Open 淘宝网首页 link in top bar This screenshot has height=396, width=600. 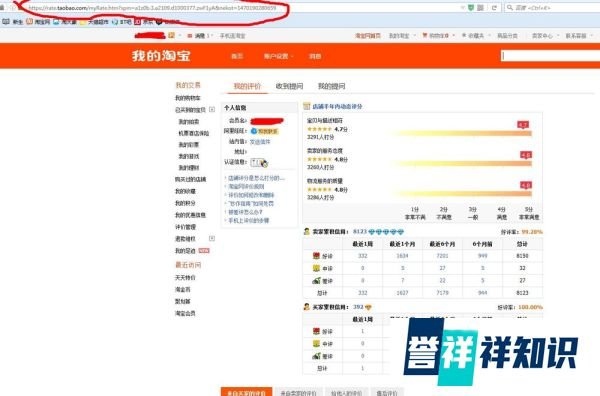click(368, 36)
